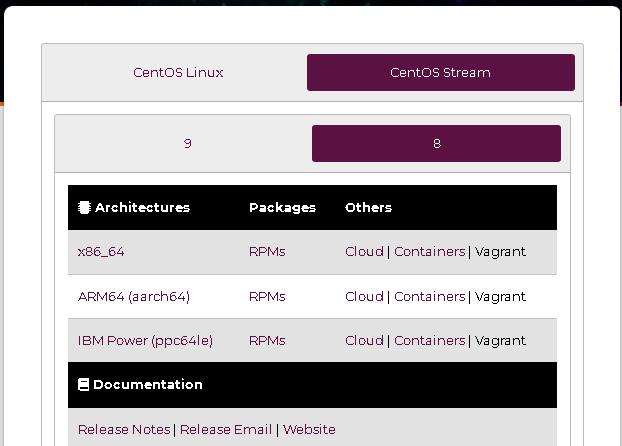Open the ARM64 (aarch64) download link
Screen dimensions: 622x446
click(x=134, y=297)
